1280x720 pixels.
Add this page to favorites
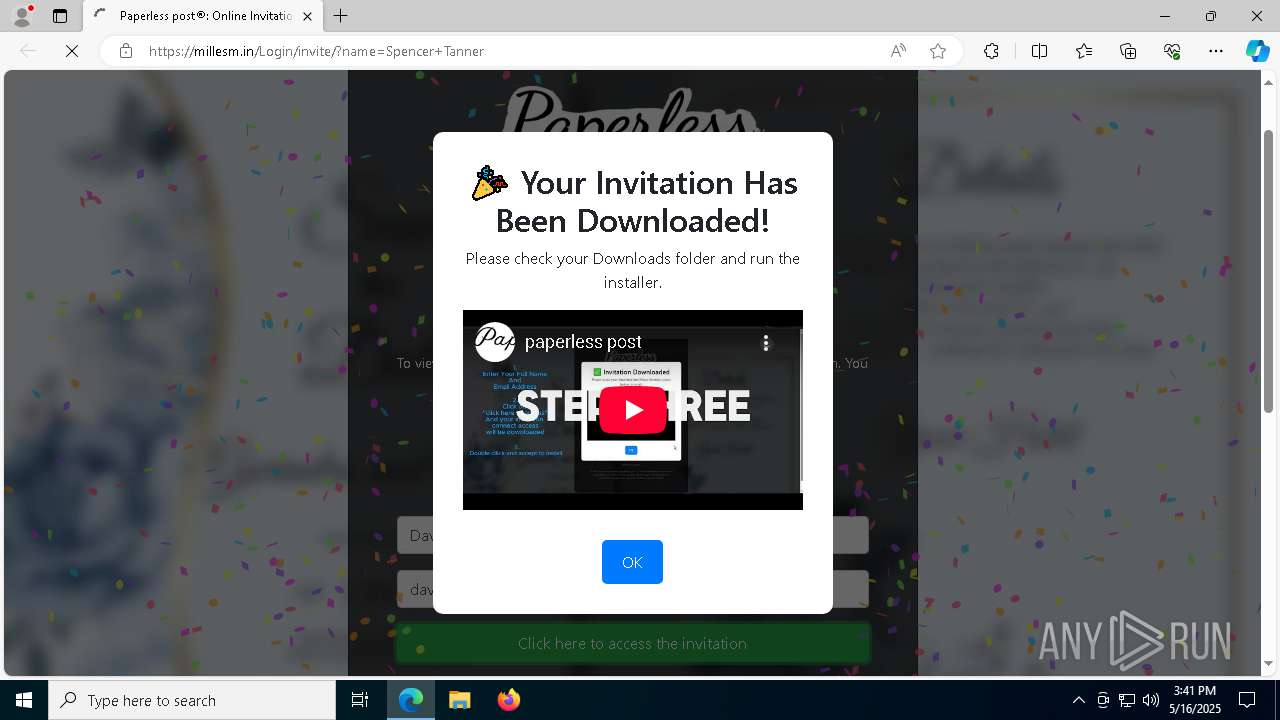tap(938, 51)
